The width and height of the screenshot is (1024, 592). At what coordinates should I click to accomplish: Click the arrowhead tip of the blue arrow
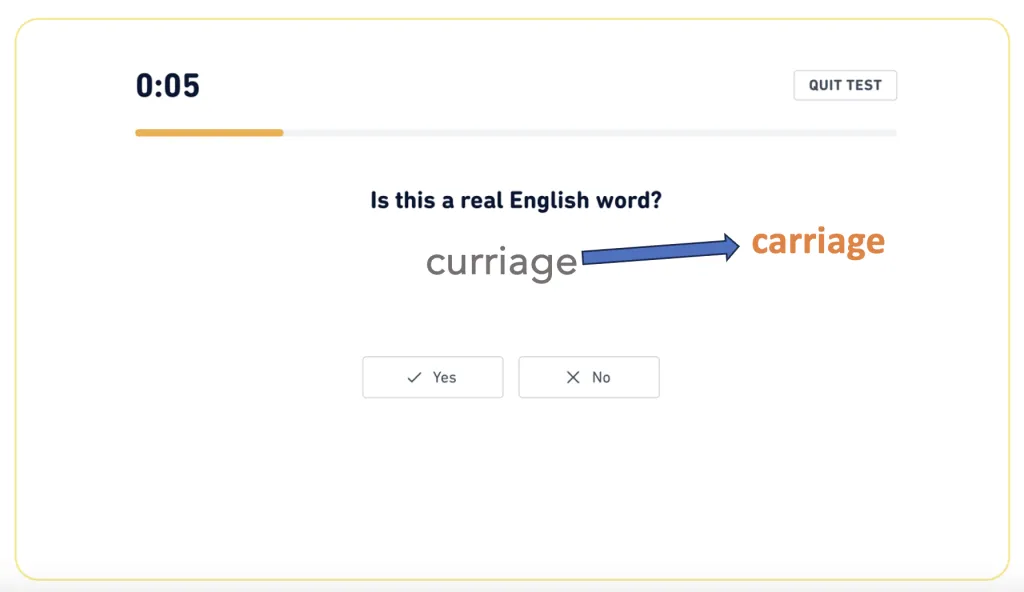tap(735, 246)
